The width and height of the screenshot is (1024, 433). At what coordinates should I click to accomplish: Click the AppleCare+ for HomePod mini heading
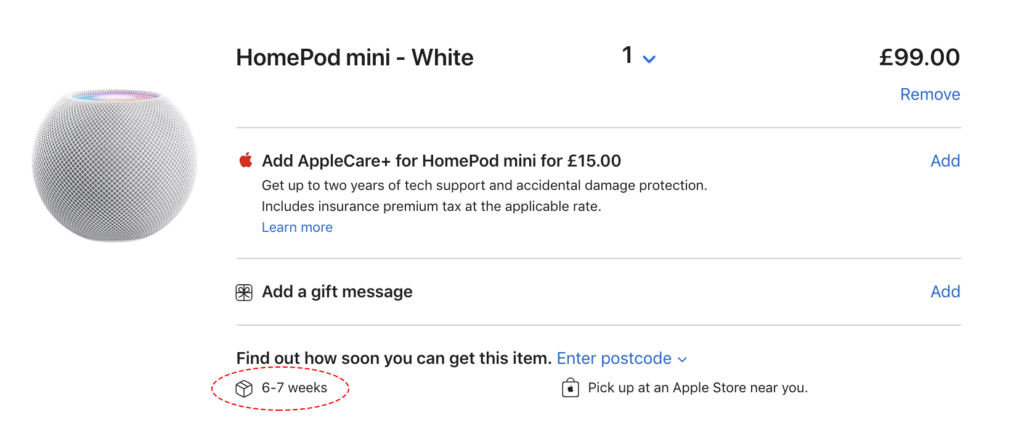click(x=441, y=160)
